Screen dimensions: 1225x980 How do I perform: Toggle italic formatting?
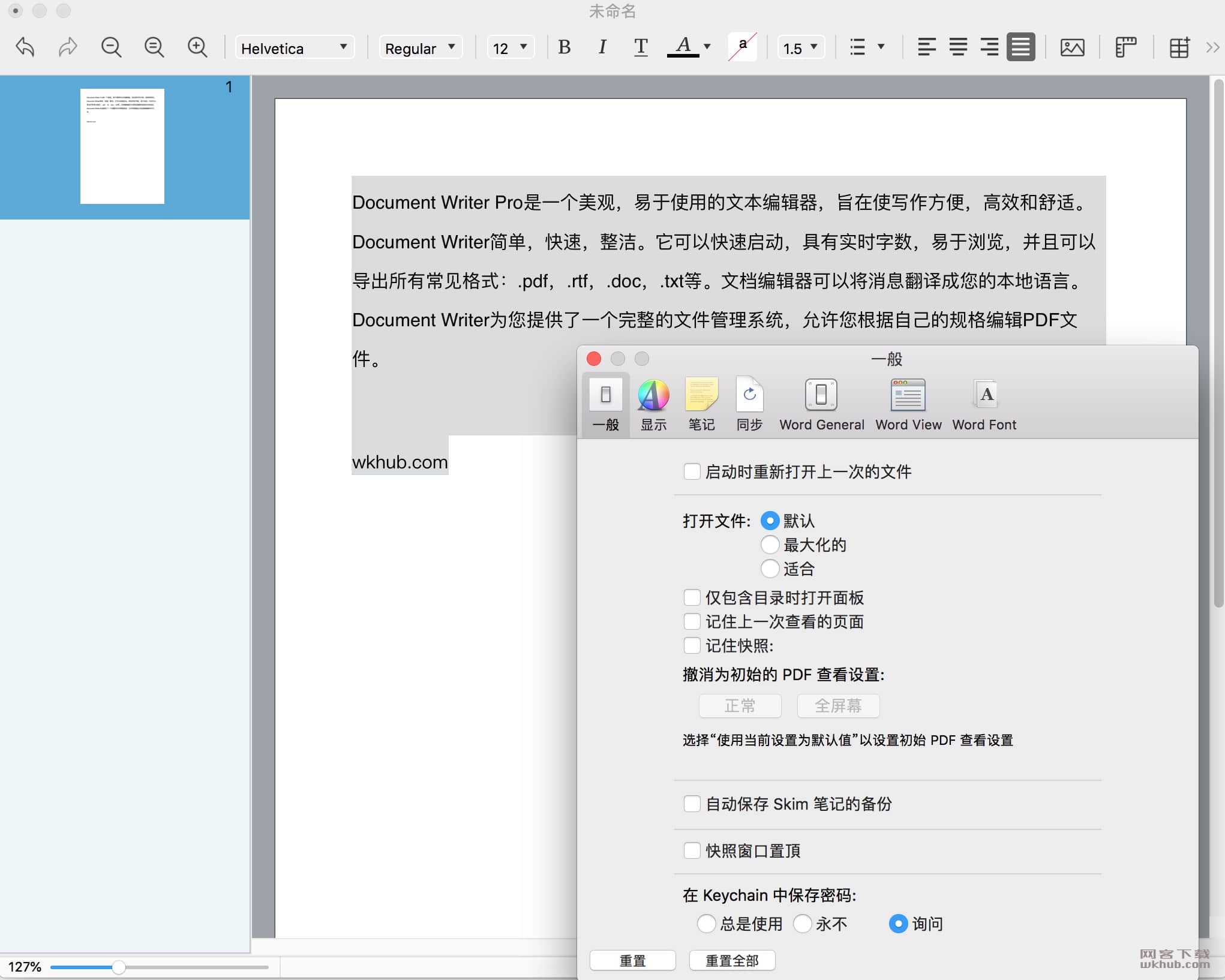602,47
